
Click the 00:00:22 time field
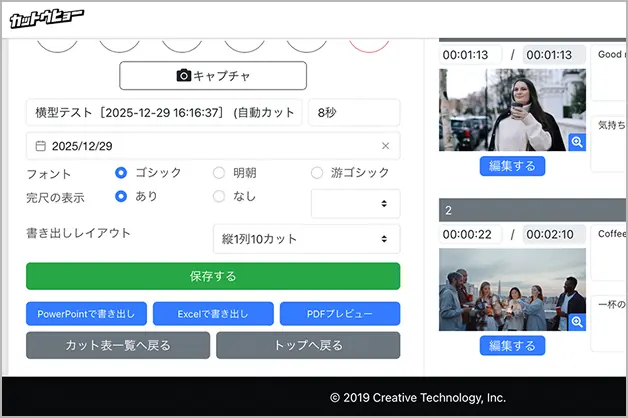pos(470,234)
